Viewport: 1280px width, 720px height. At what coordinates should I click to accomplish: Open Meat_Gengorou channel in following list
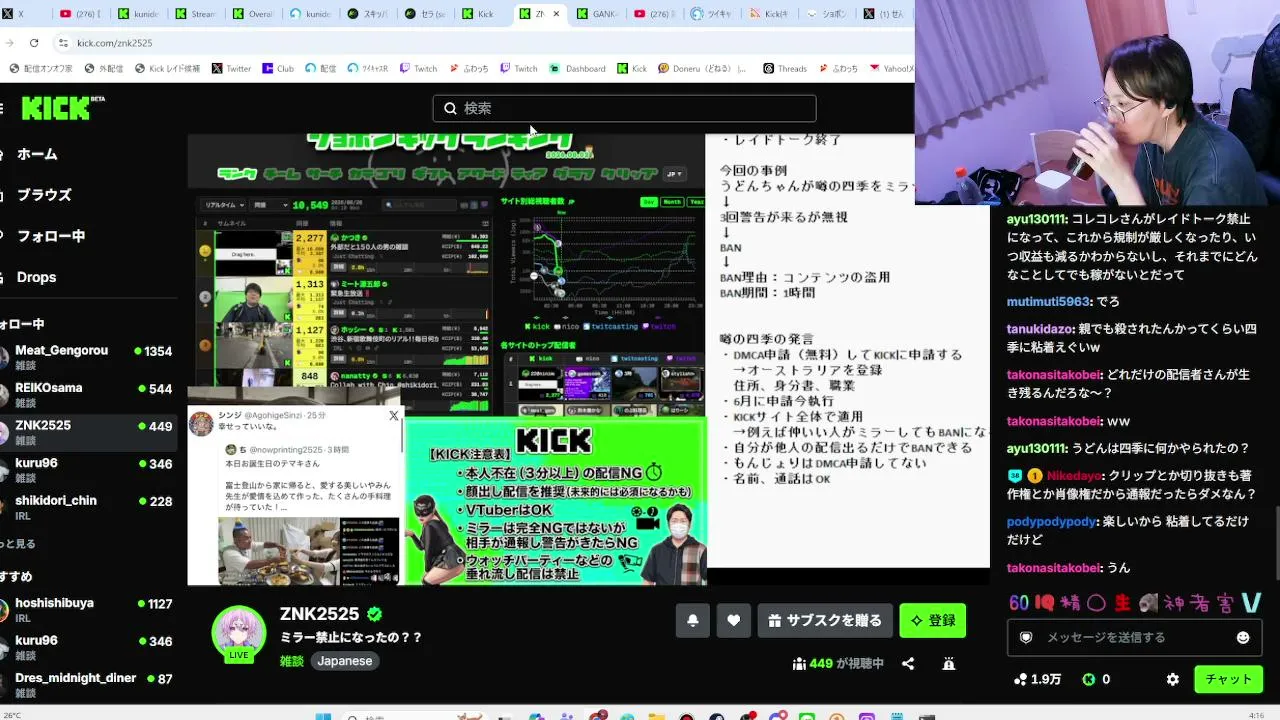pyautogui.click(x=90, y=357)
